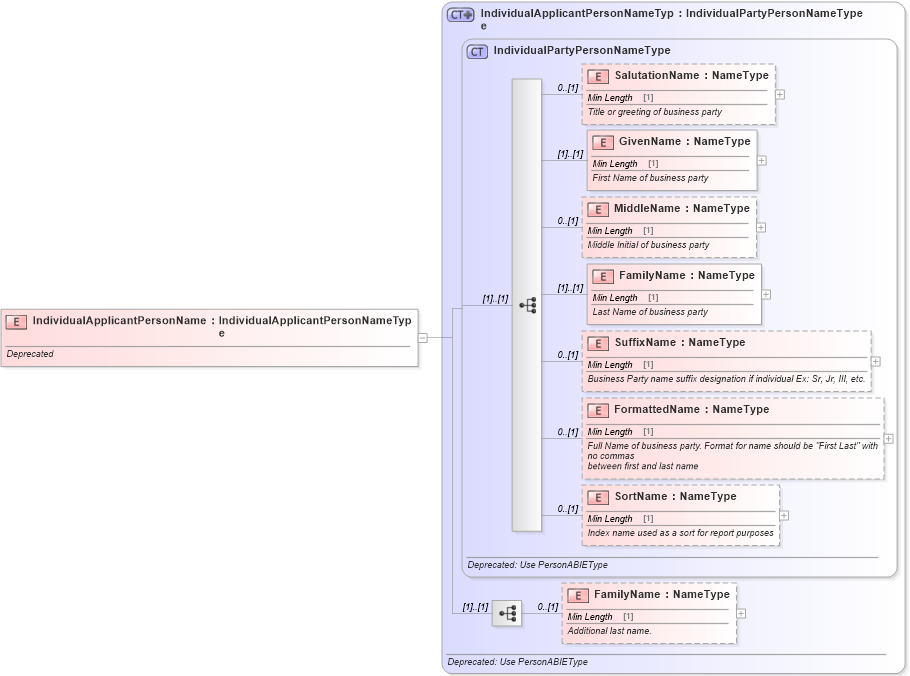910x676 pixels.
Task: Expand the additional FamilyName plus button
Action: click(x=740, y=612)
